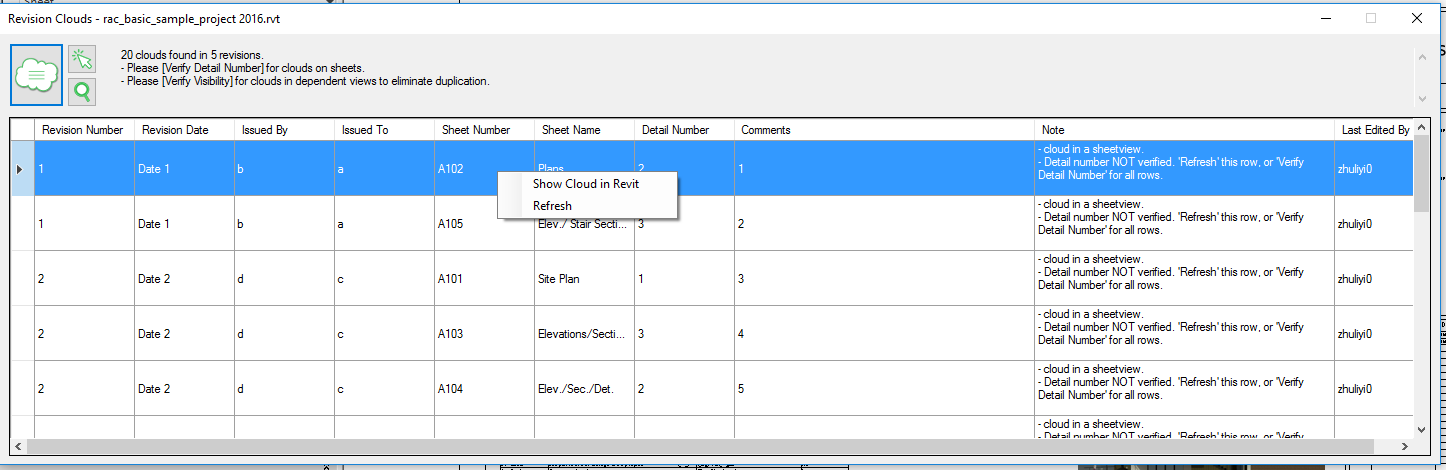The image size is (1446, 470).
Task: Click the Sheet Name column header
Action: point(584,130)
